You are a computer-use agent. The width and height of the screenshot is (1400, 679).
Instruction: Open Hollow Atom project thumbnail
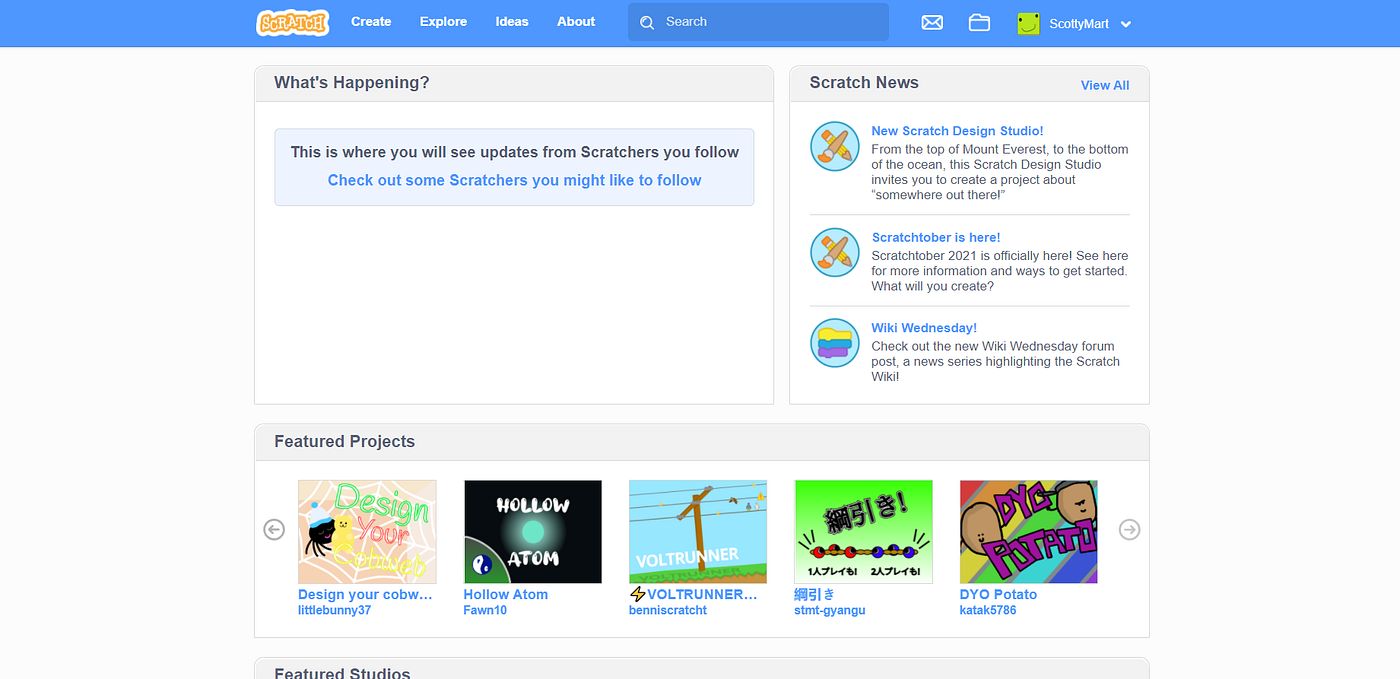click(x=533, y=532)
